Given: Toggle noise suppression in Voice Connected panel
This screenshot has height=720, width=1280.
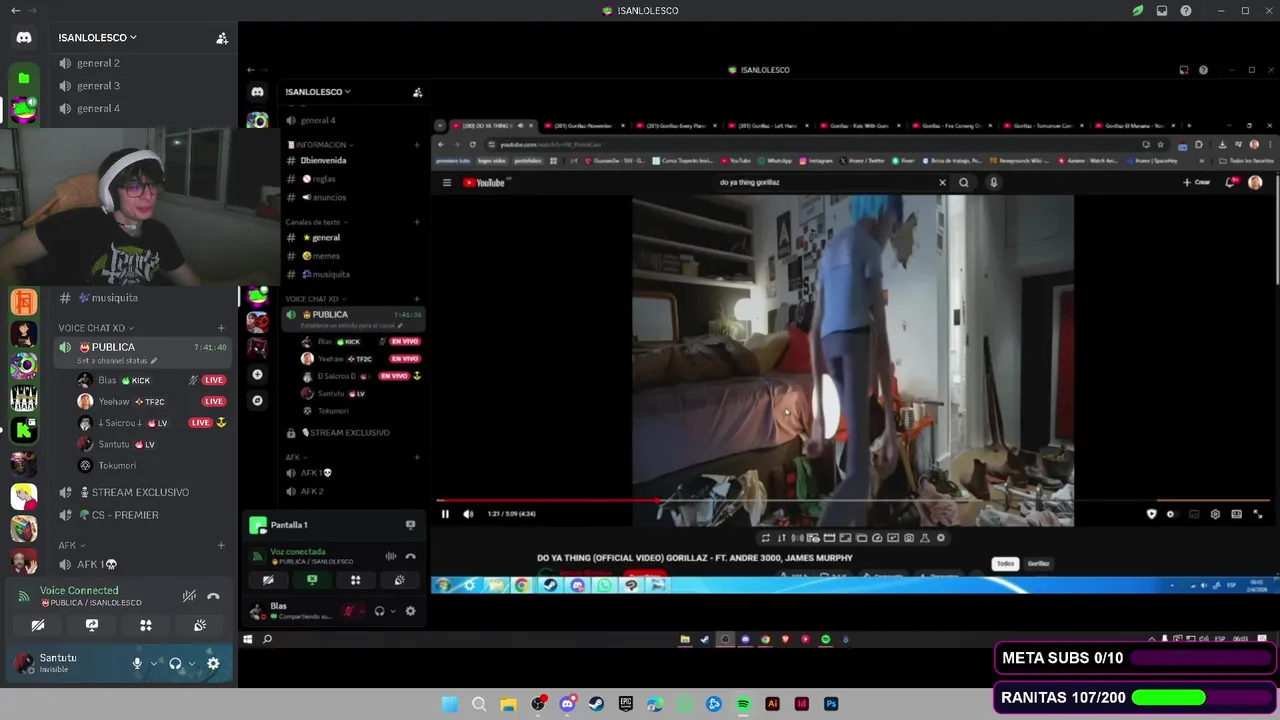Looking at the screenshot, I should 189,596.
